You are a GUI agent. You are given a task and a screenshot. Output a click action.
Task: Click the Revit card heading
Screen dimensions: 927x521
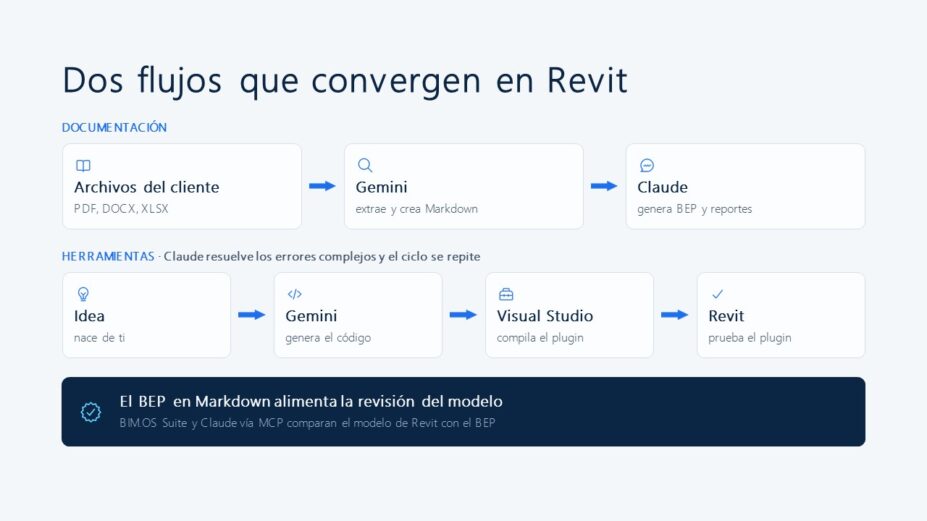(x=726, y=316)
